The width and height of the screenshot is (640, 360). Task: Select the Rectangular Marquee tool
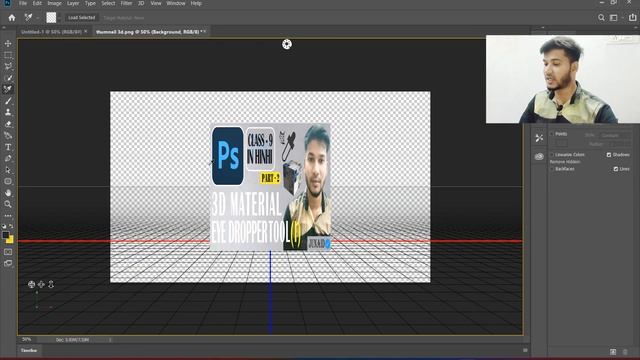(x=8, y=55)
